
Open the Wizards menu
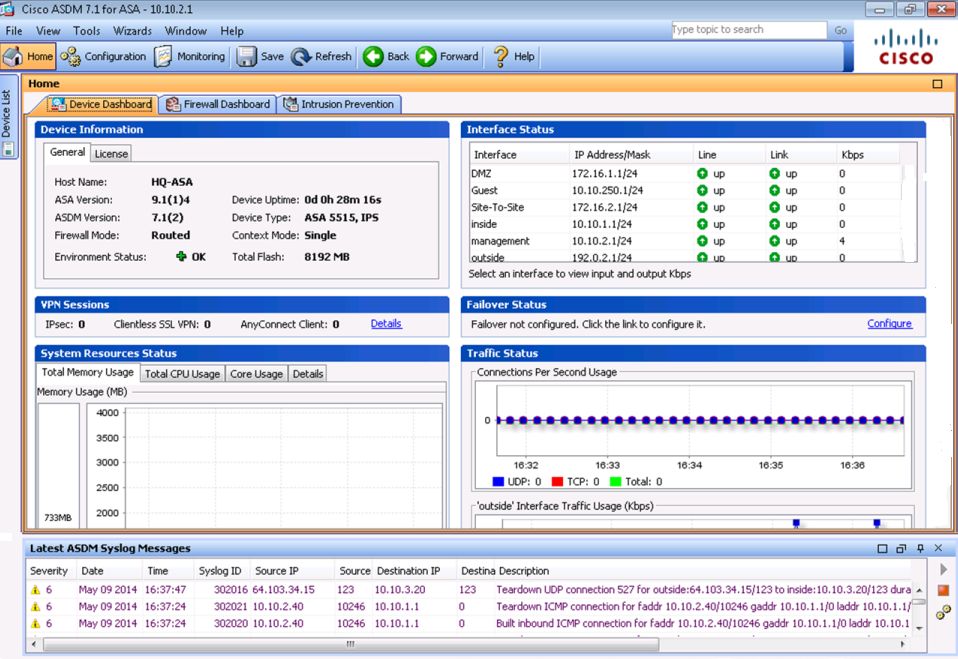click(132, 31)
